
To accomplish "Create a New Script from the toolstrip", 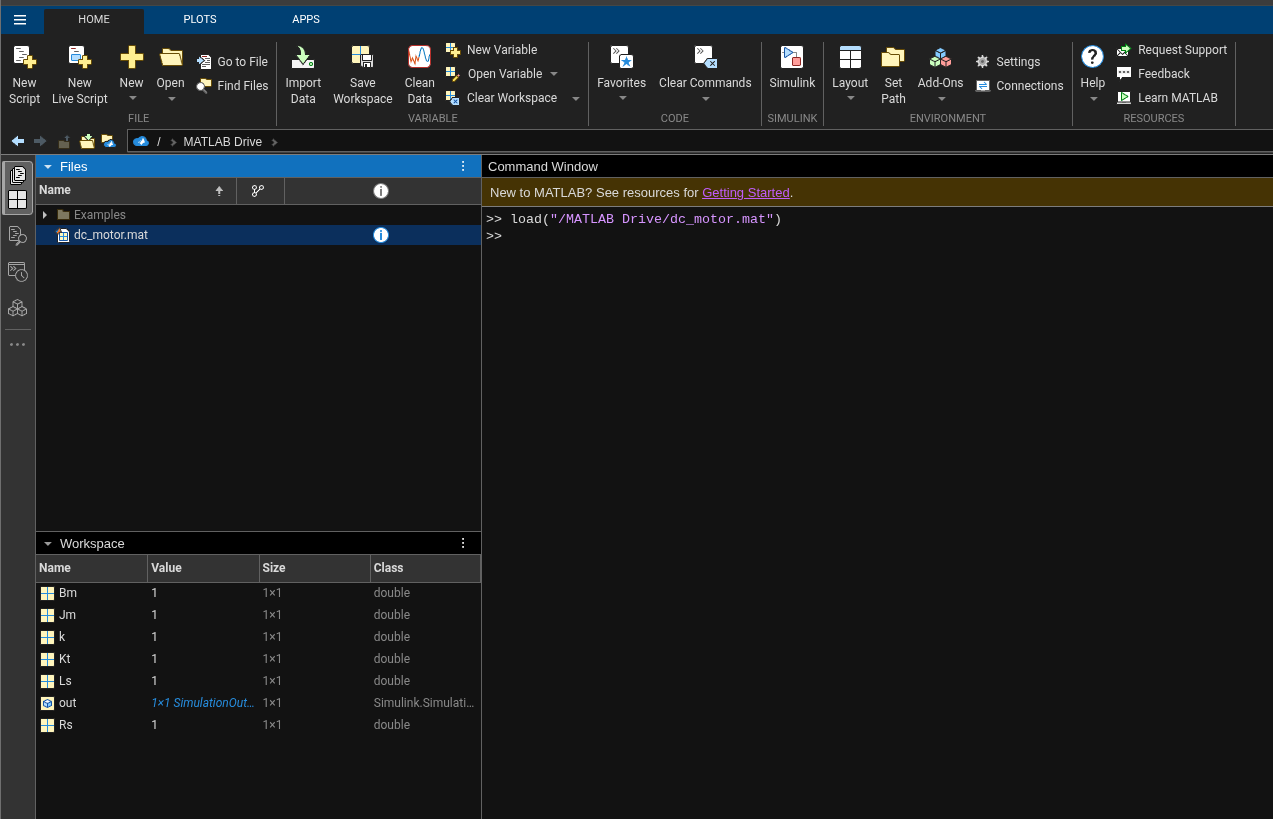I will click(24, 75).
